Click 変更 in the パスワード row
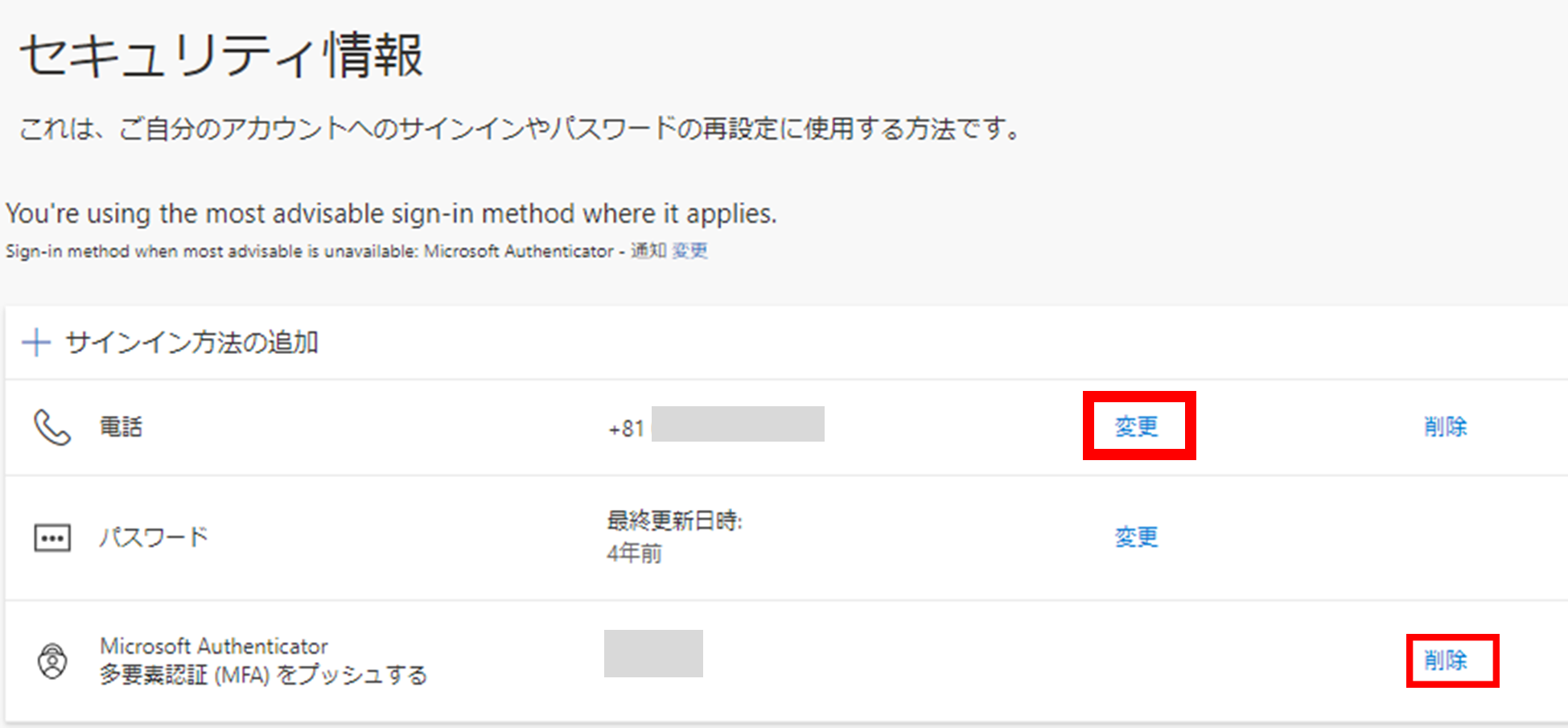Viewport: 1568px width, 728px height. pyautogui.click(x=1136, y=537)
